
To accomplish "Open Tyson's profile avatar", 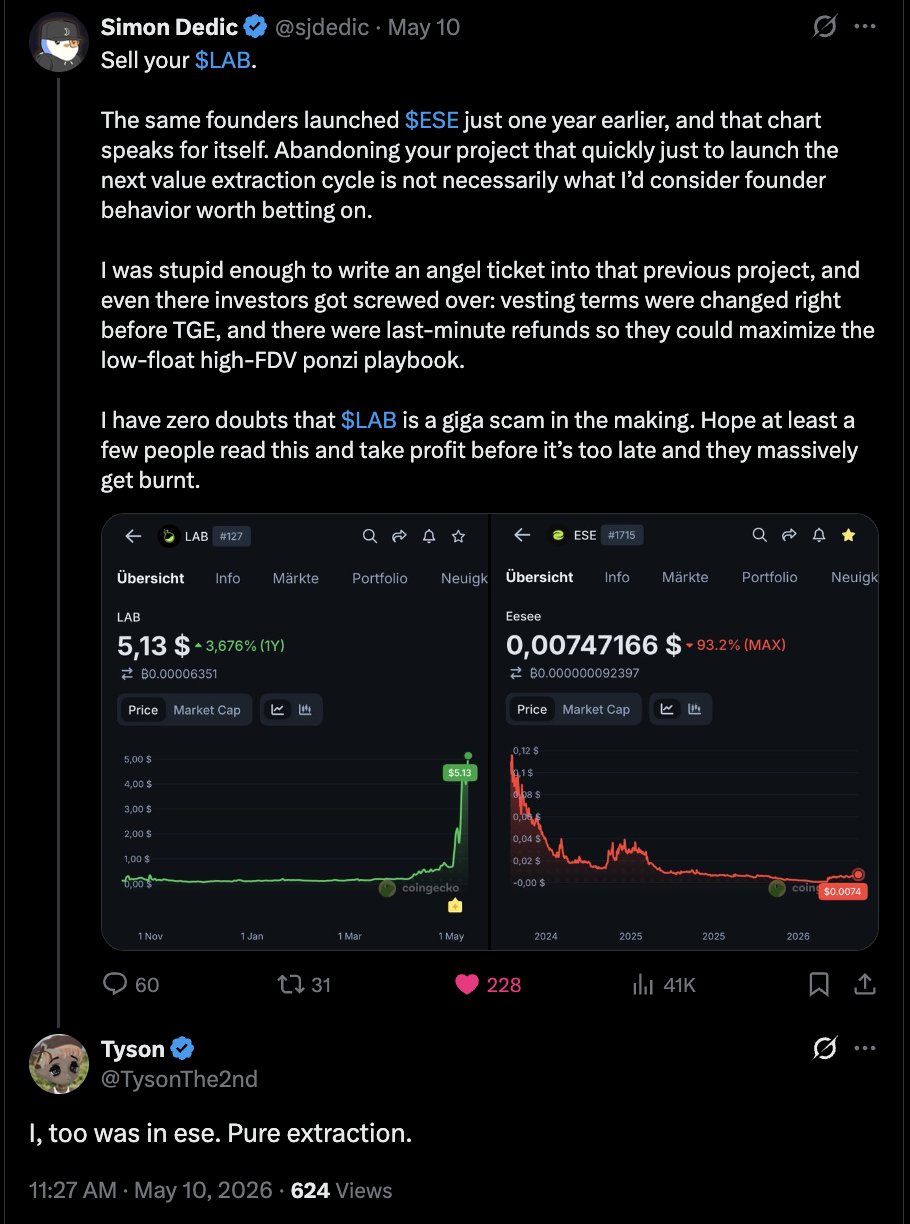I will [59, 1064].
